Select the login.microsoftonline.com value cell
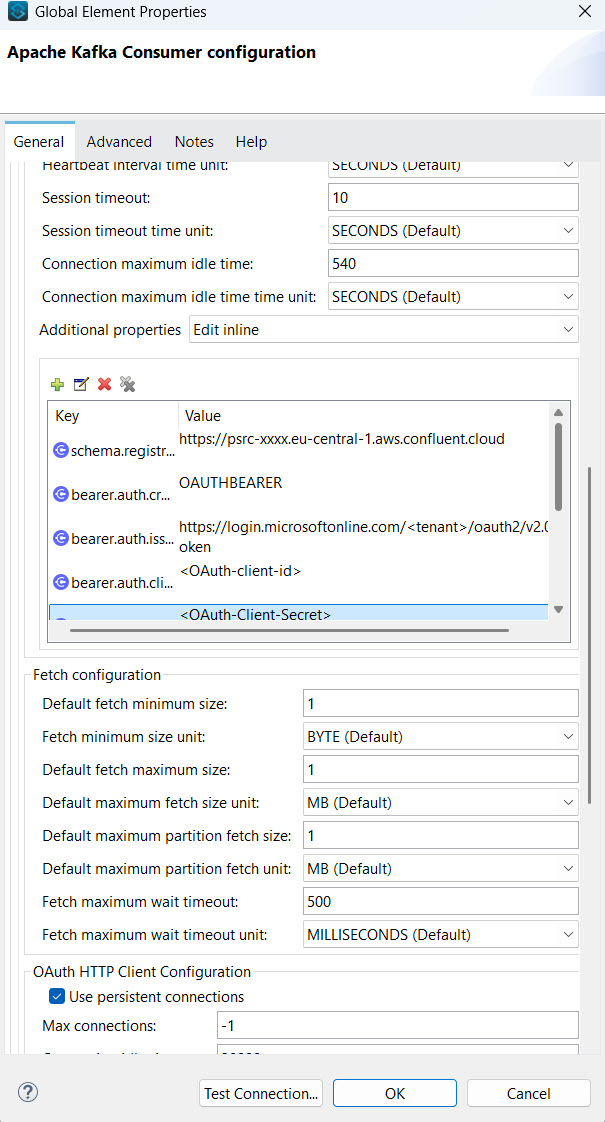This screenshot has height=1122, width=605. (364, 537)
